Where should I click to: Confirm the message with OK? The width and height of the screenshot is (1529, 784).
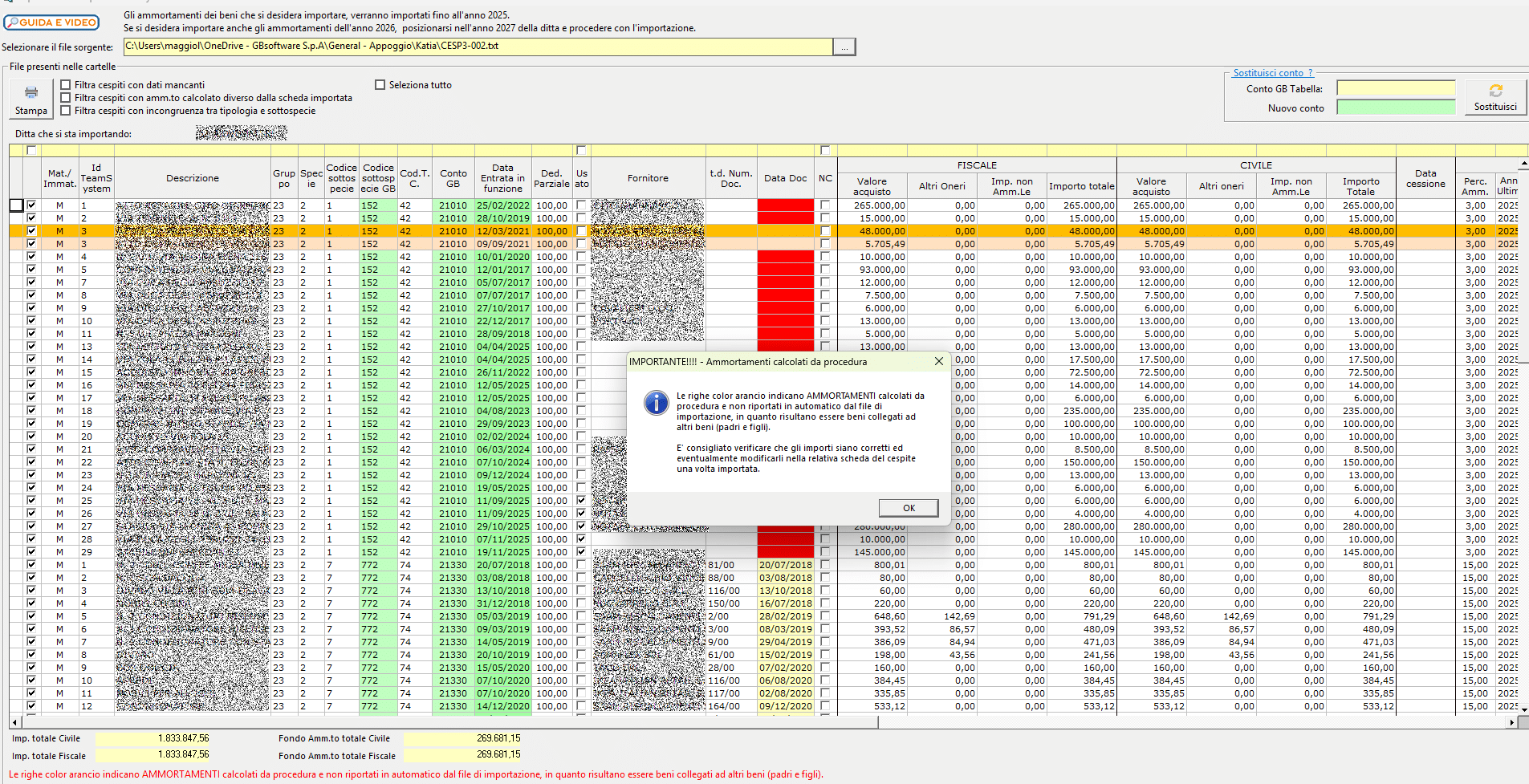click(x=909, y=508)
